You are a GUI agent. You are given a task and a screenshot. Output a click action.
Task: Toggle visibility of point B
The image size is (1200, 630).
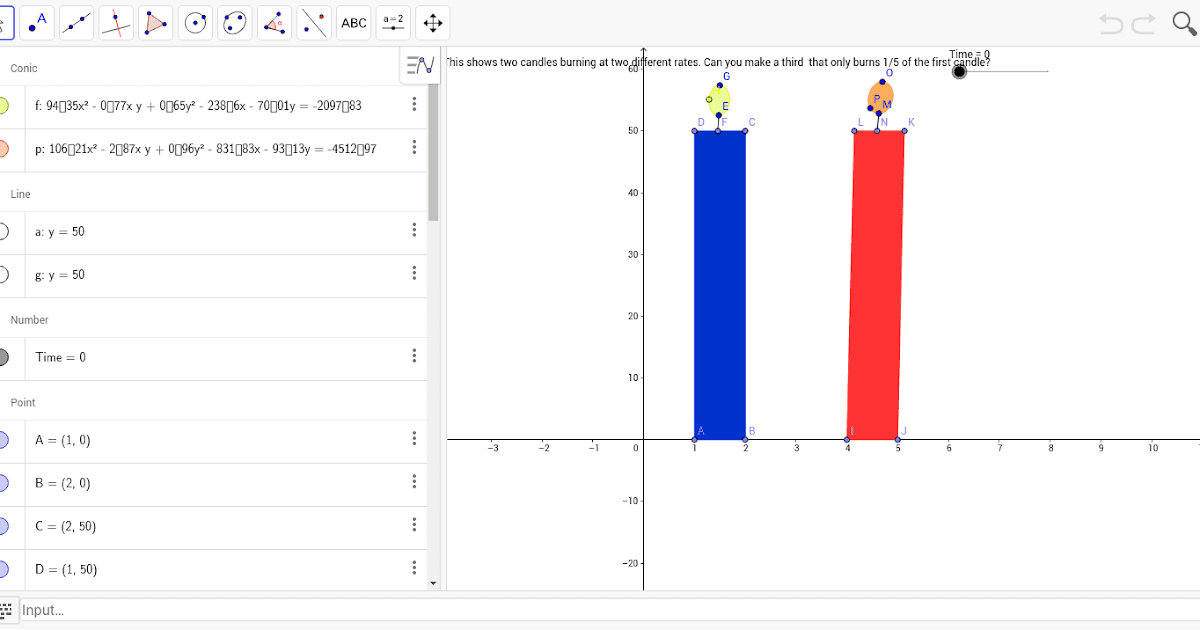(x=2, y=483)
